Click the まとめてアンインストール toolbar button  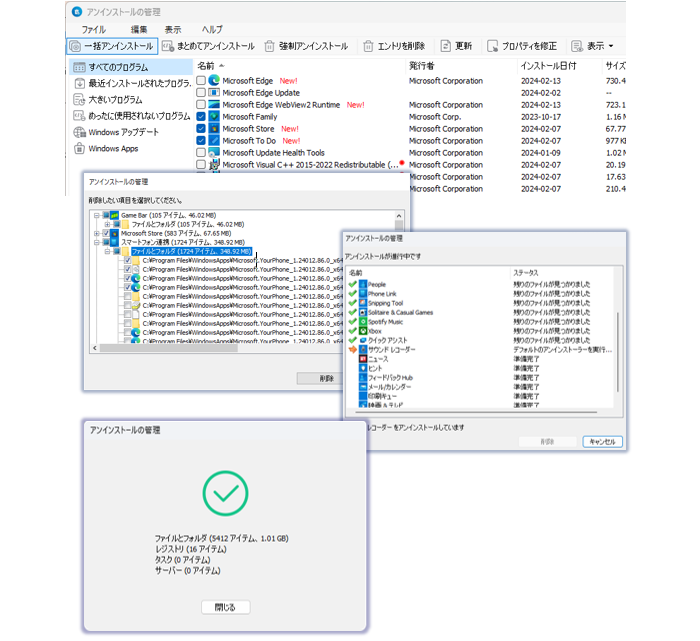click(x=208, y=46)
